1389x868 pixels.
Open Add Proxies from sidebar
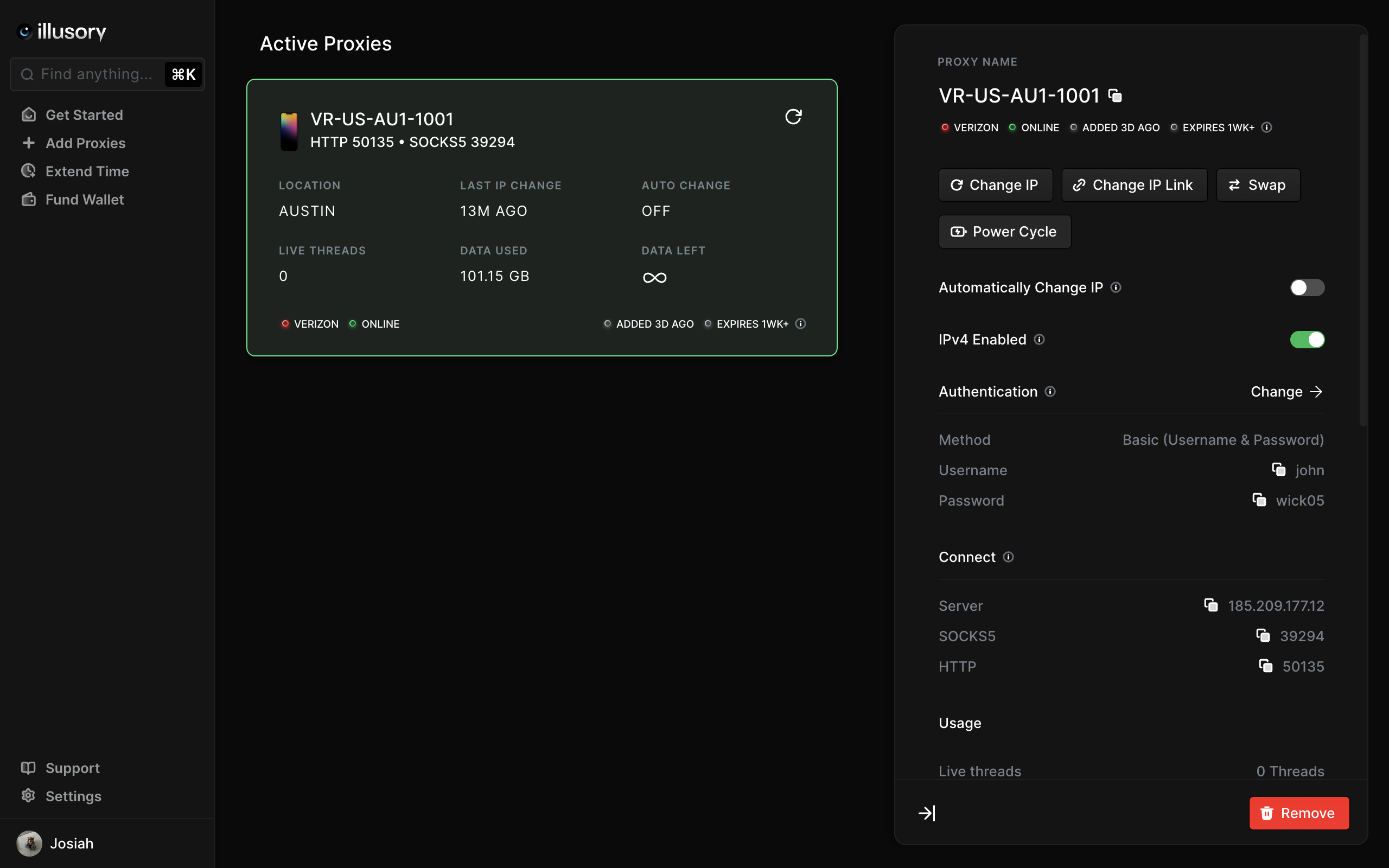pos(85,142)
